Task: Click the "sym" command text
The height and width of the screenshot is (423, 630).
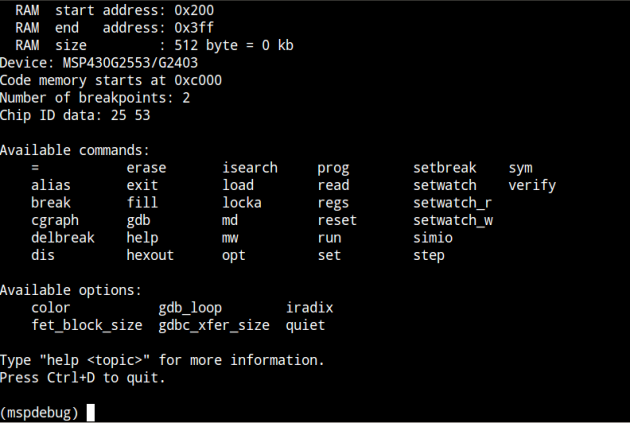Action: [520, 168]
